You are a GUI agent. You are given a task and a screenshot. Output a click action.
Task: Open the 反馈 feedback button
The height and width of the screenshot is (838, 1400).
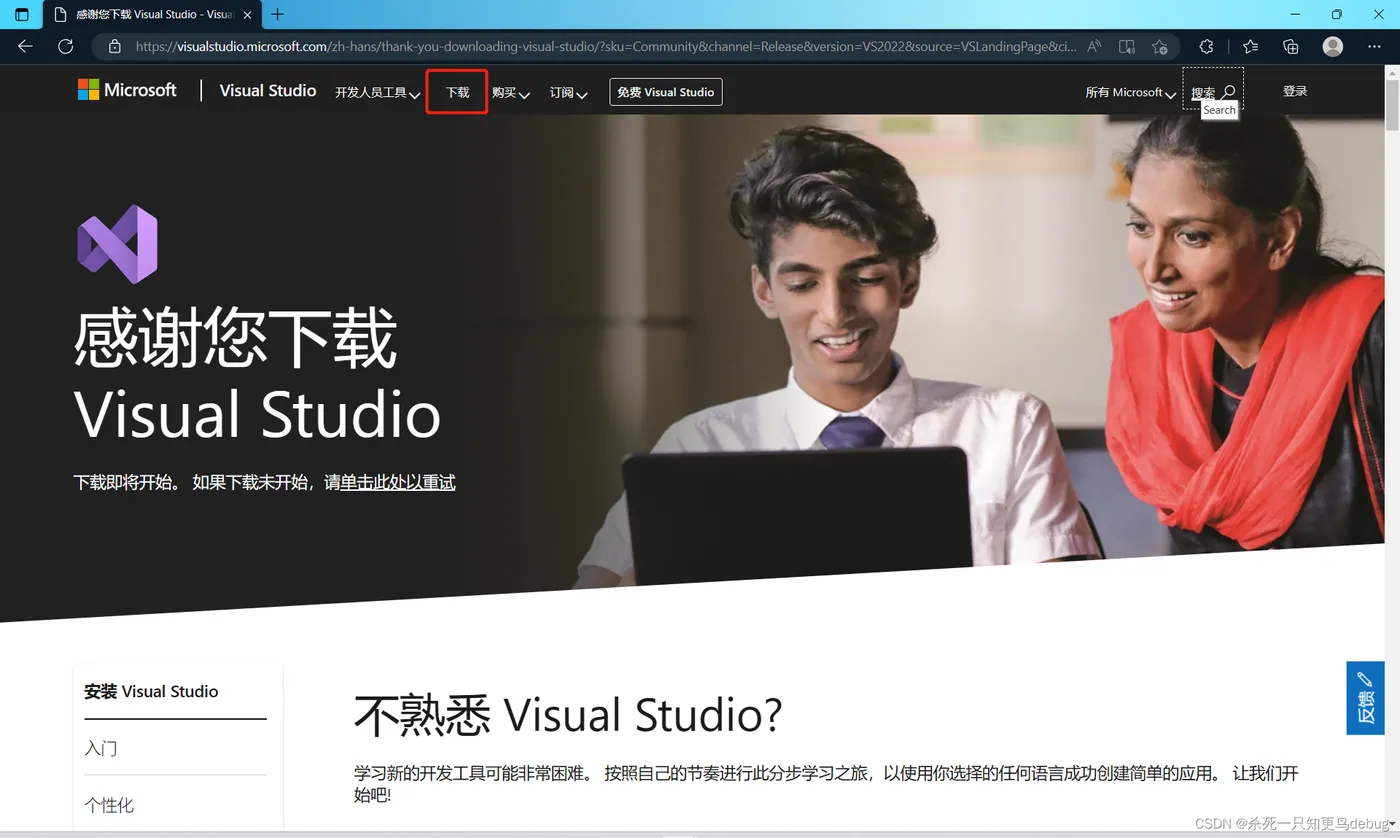click(x=1365, y=698)
